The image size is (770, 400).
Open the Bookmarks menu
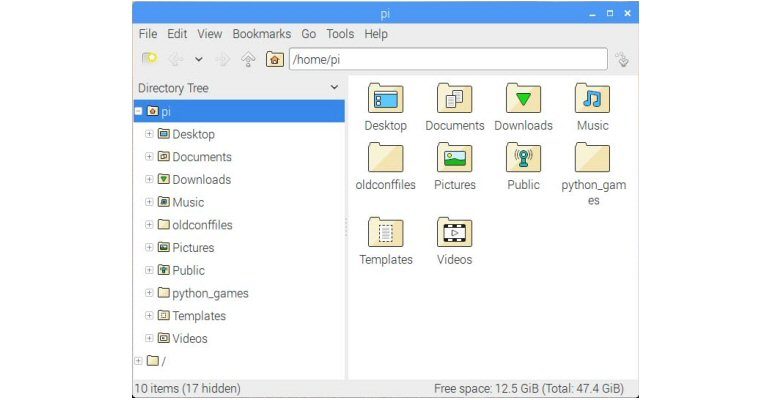tap(260, 34)
